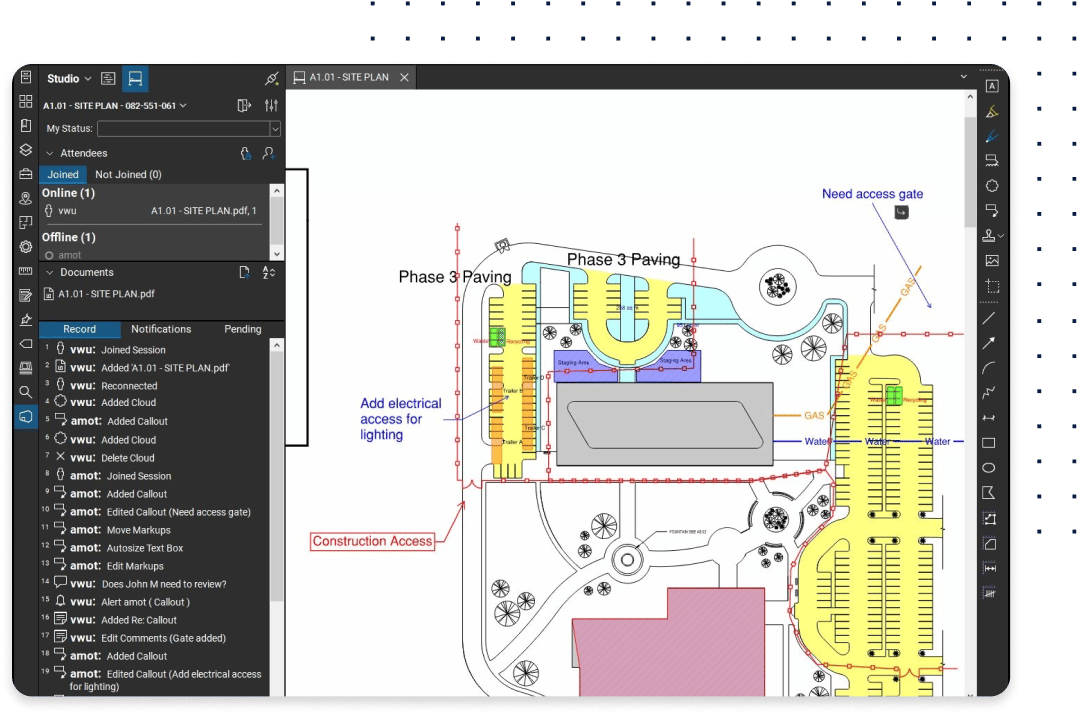Viewport: 1077px width, 714px height.
Task: Select the Rectangle shape tool
Action: pos(989,443)
